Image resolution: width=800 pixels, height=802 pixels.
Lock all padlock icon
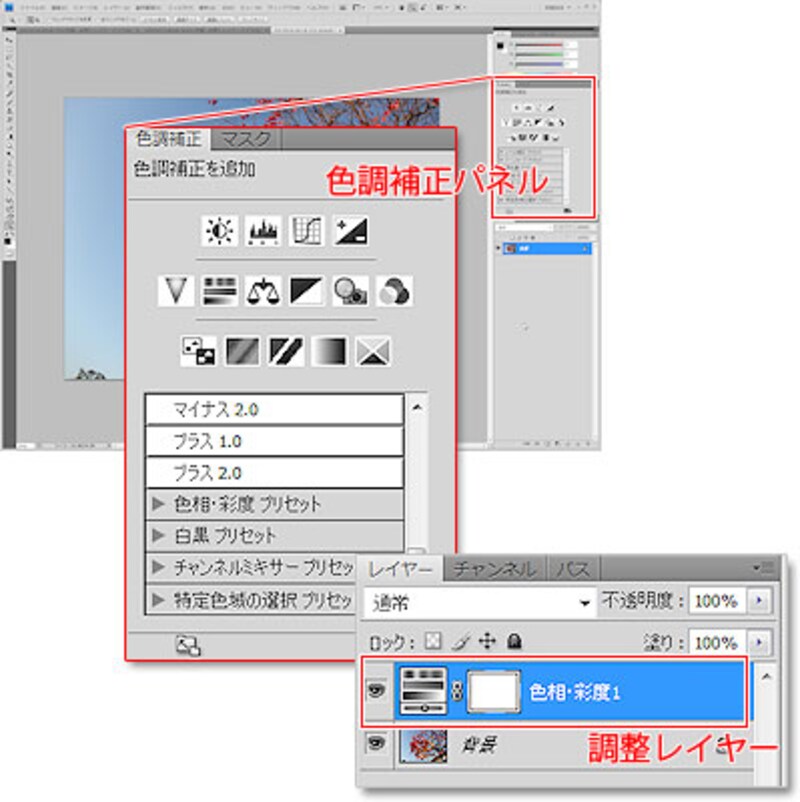tap(514, 641)
